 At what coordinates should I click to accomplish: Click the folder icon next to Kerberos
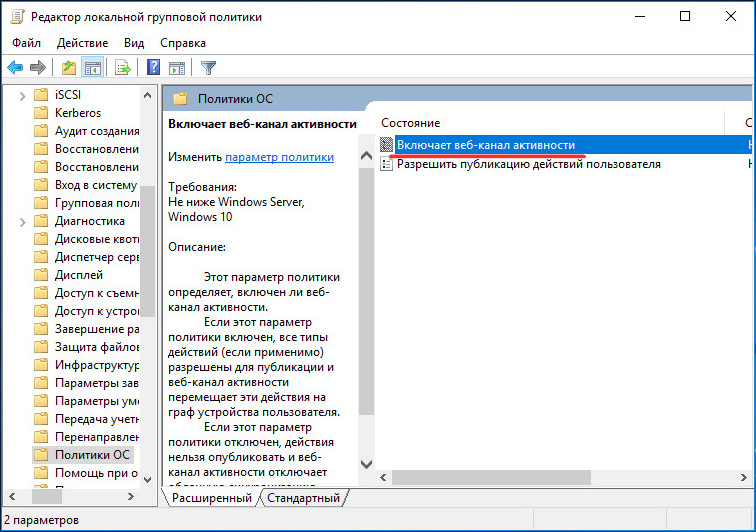coord(41,113)
